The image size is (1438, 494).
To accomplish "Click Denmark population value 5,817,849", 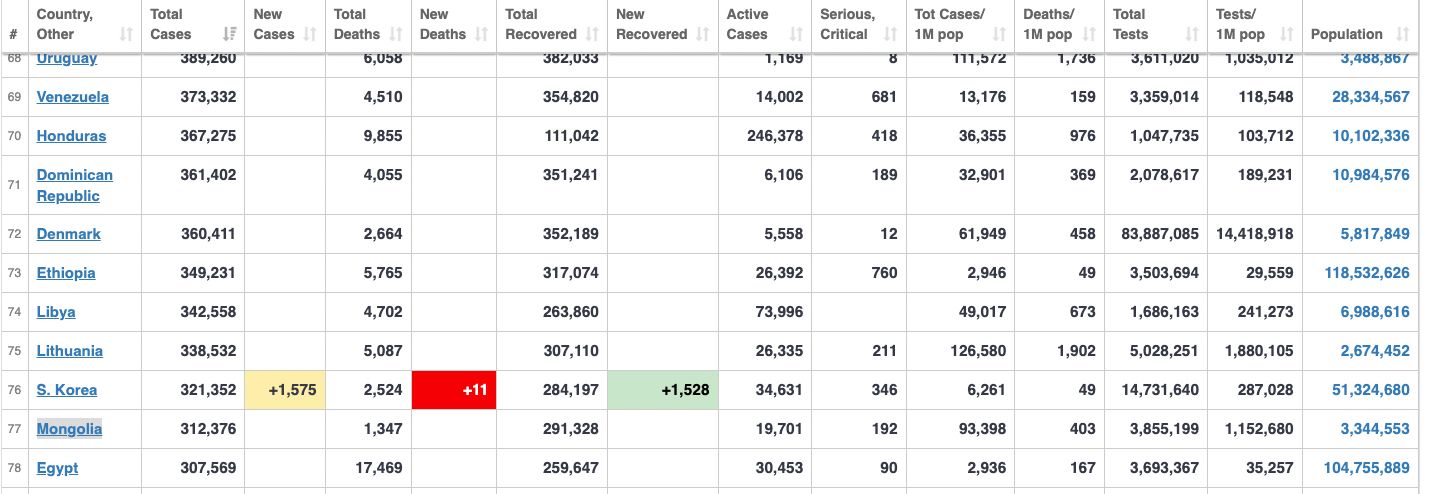I will 1370,234.
